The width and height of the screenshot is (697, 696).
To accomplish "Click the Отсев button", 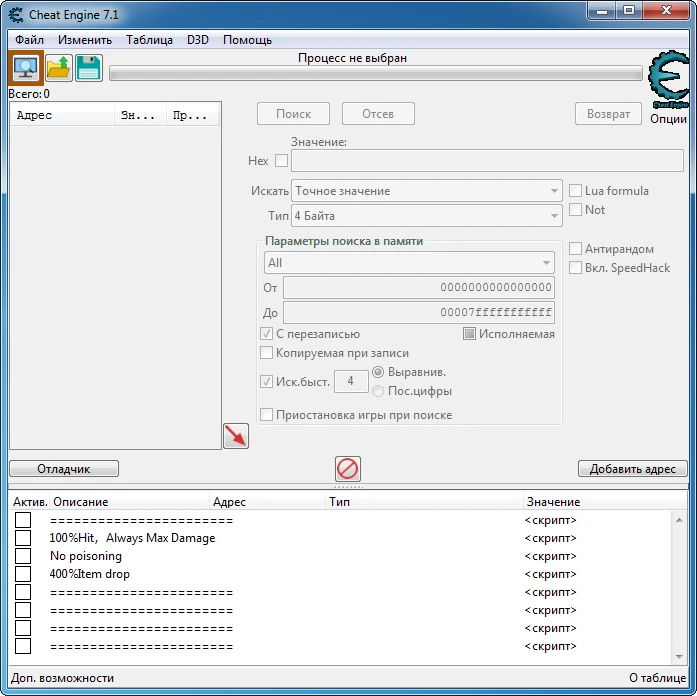I will (x=378, y=114).
